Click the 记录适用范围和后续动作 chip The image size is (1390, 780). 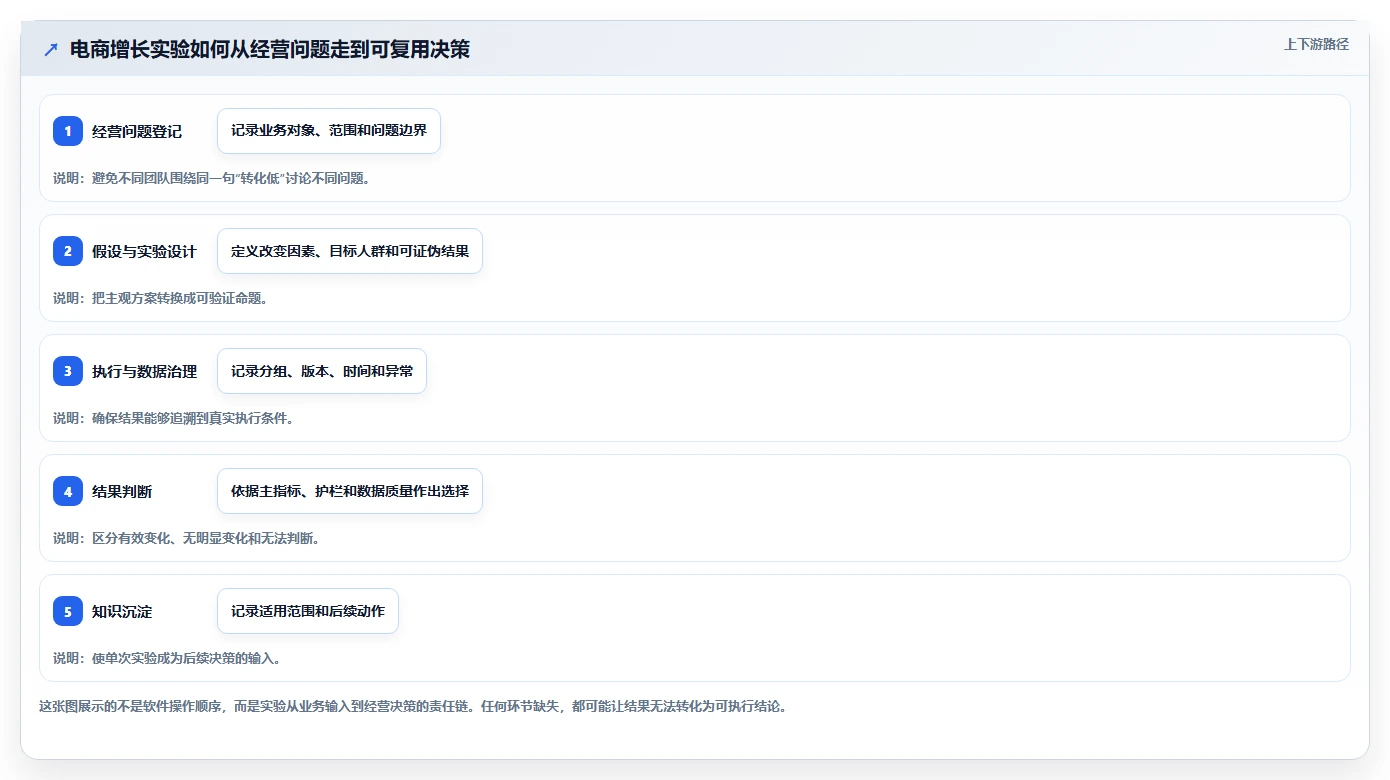[x=308, y=611]
